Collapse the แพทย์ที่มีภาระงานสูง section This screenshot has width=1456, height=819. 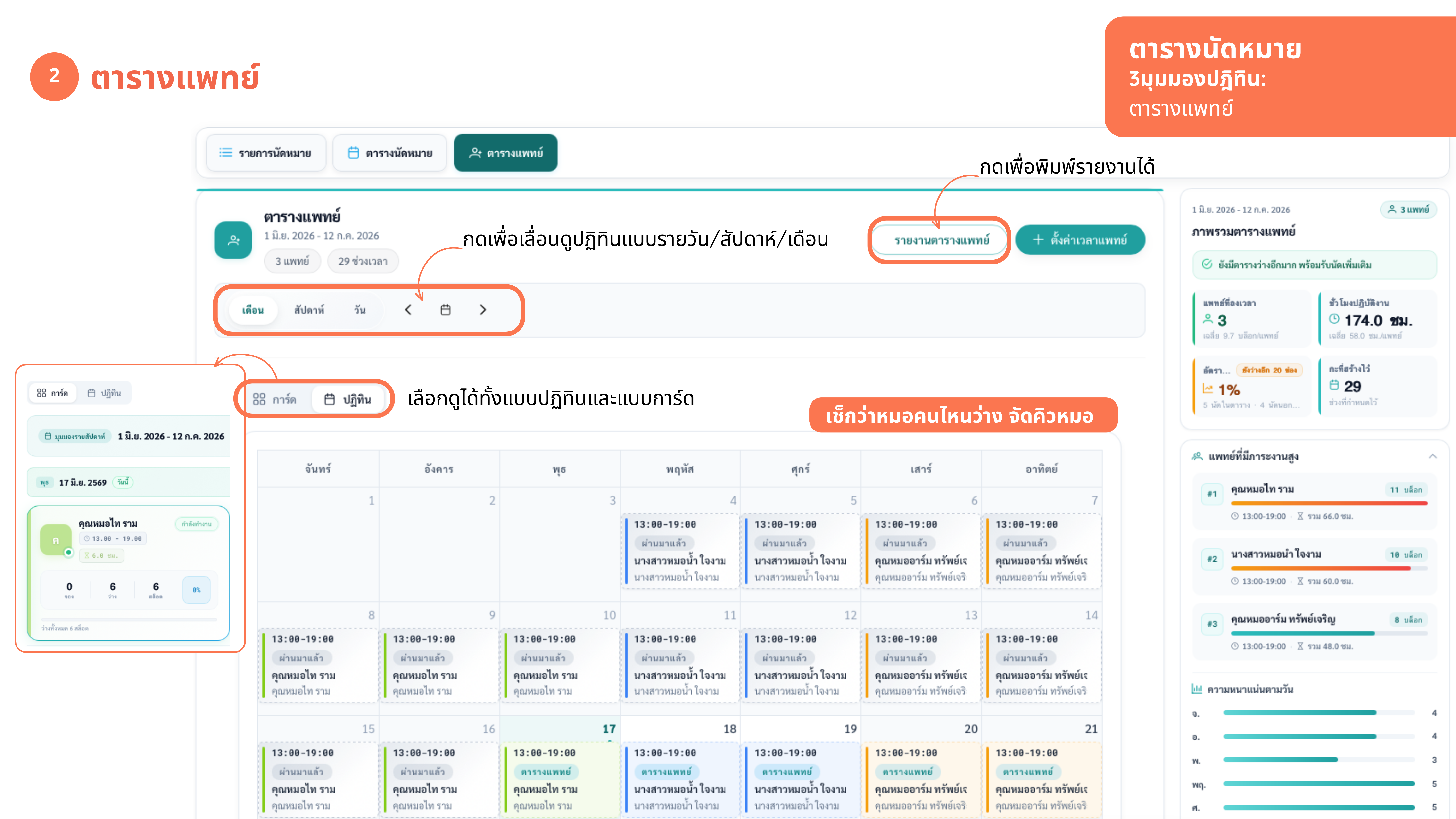click(x=1432, y=456)
